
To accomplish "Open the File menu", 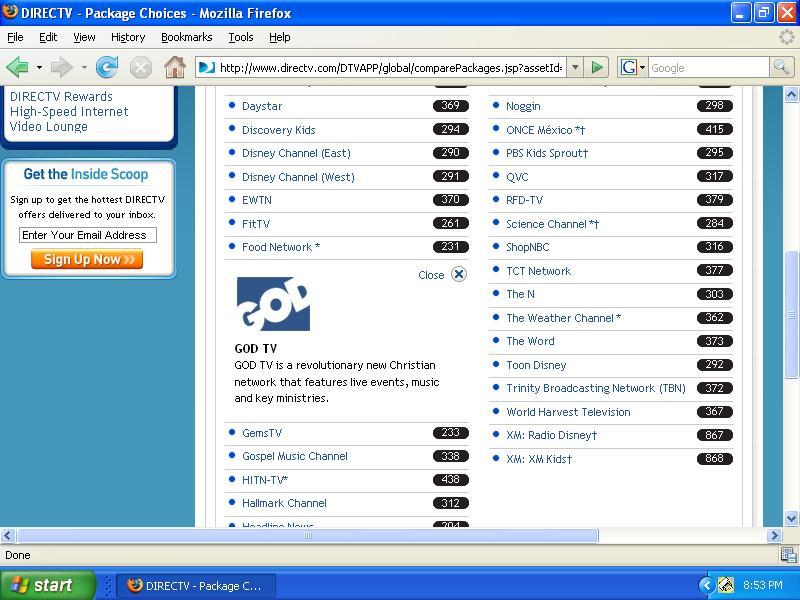I will (x=15, y=37).
